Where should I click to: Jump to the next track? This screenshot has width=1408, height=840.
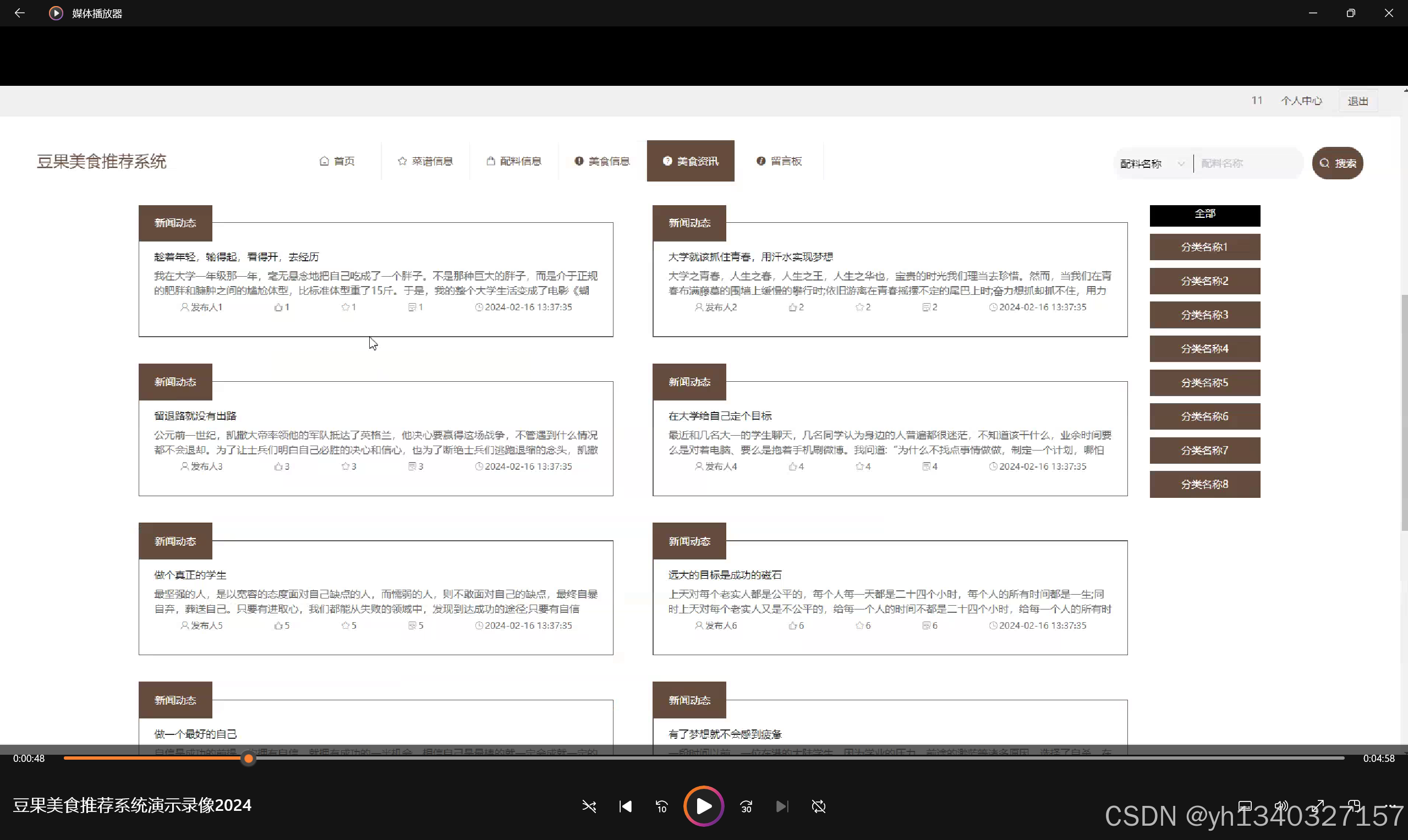pyautogui.click(x=782, y=806)
